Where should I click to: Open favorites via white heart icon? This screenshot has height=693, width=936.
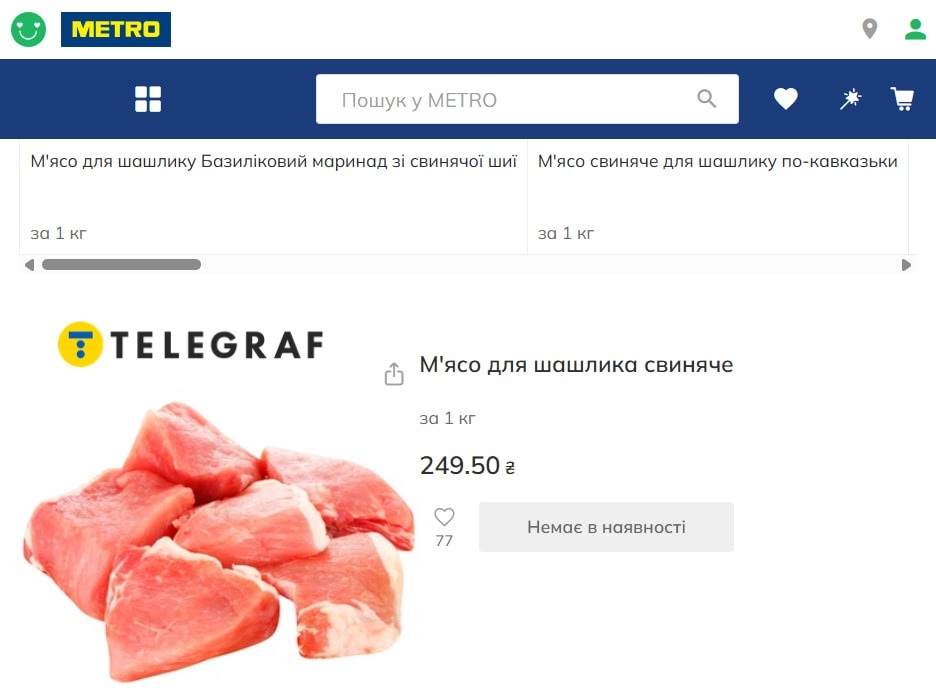(786, 99)
